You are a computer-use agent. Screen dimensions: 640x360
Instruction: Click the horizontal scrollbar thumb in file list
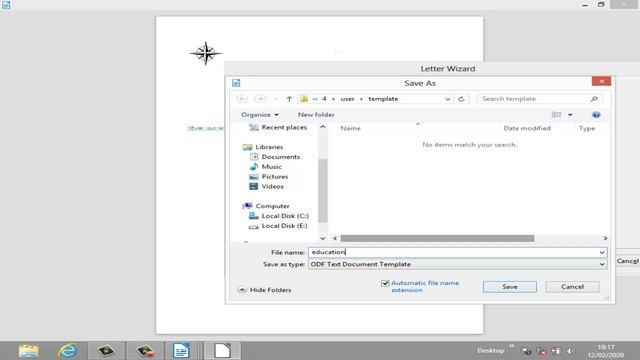point(437,238)
